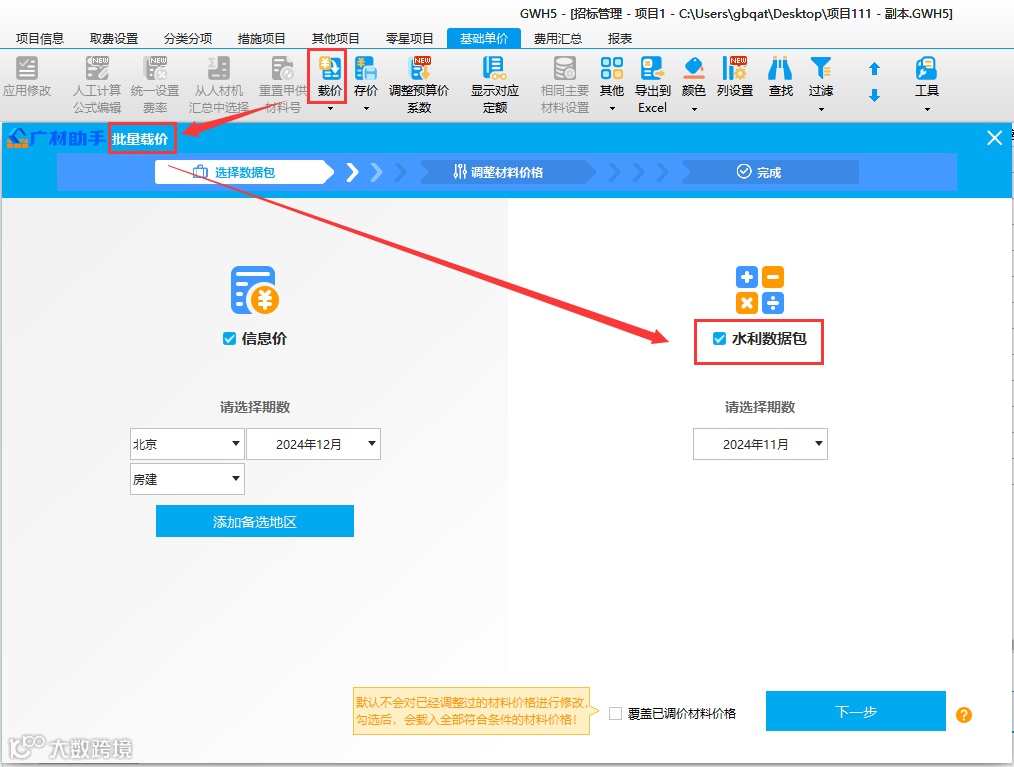Click 请选择期数 label under 信息价

[255, 407]
